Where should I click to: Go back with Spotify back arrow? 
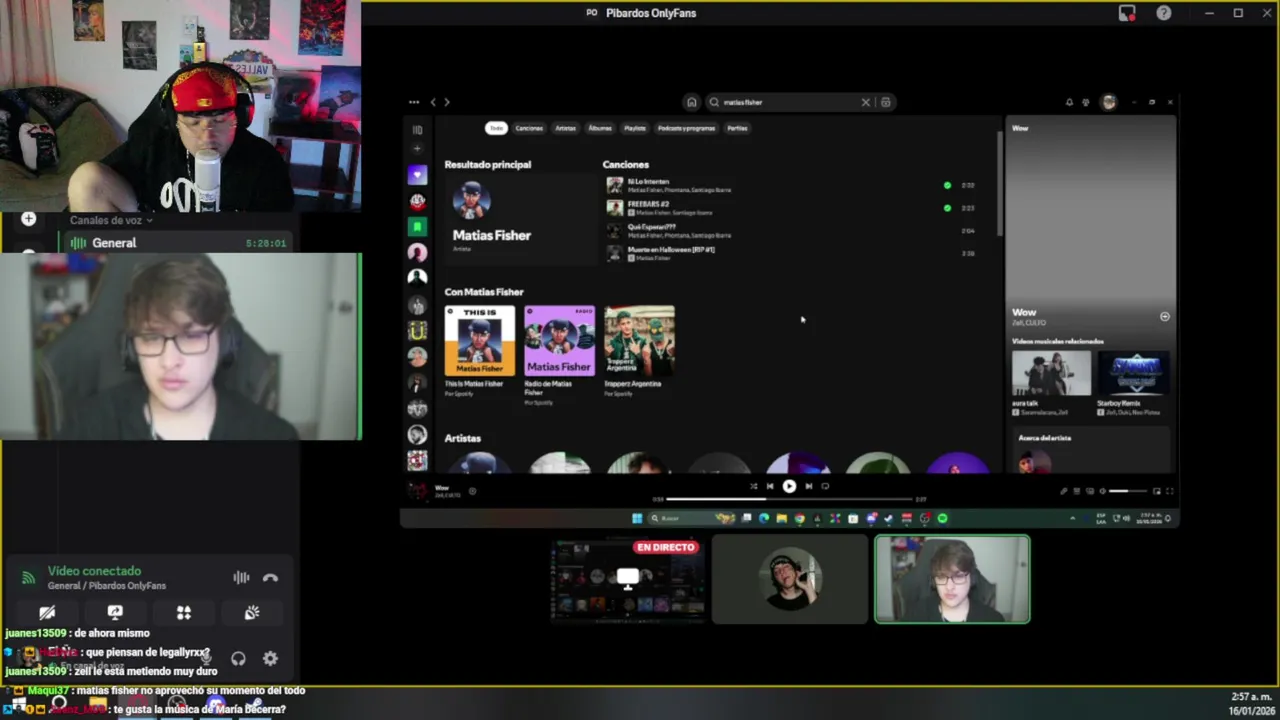point(433,102)
